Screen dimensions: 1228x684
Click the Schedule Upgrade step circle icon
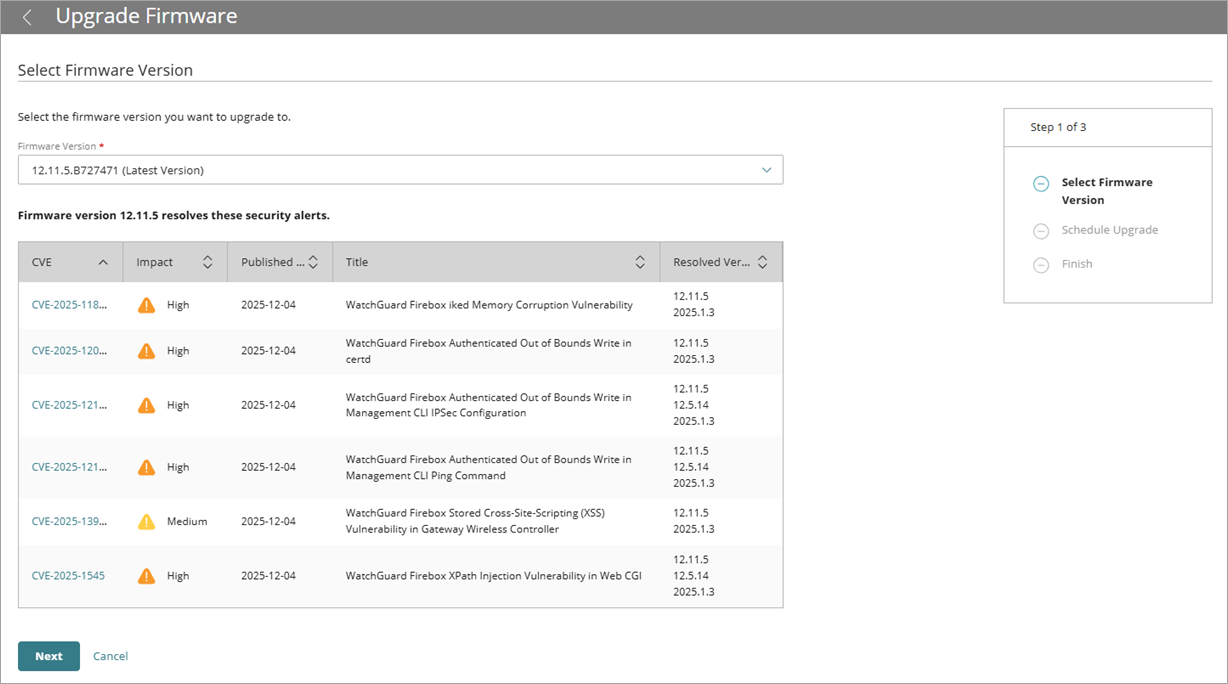click(x=1040, y=229)
